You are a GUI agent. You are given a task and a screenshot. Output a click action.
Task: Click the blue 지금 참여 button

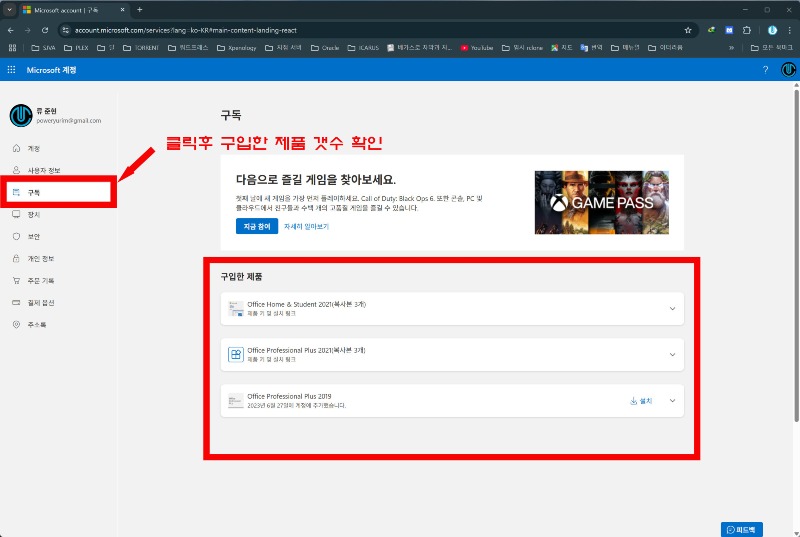coord(257,226)
